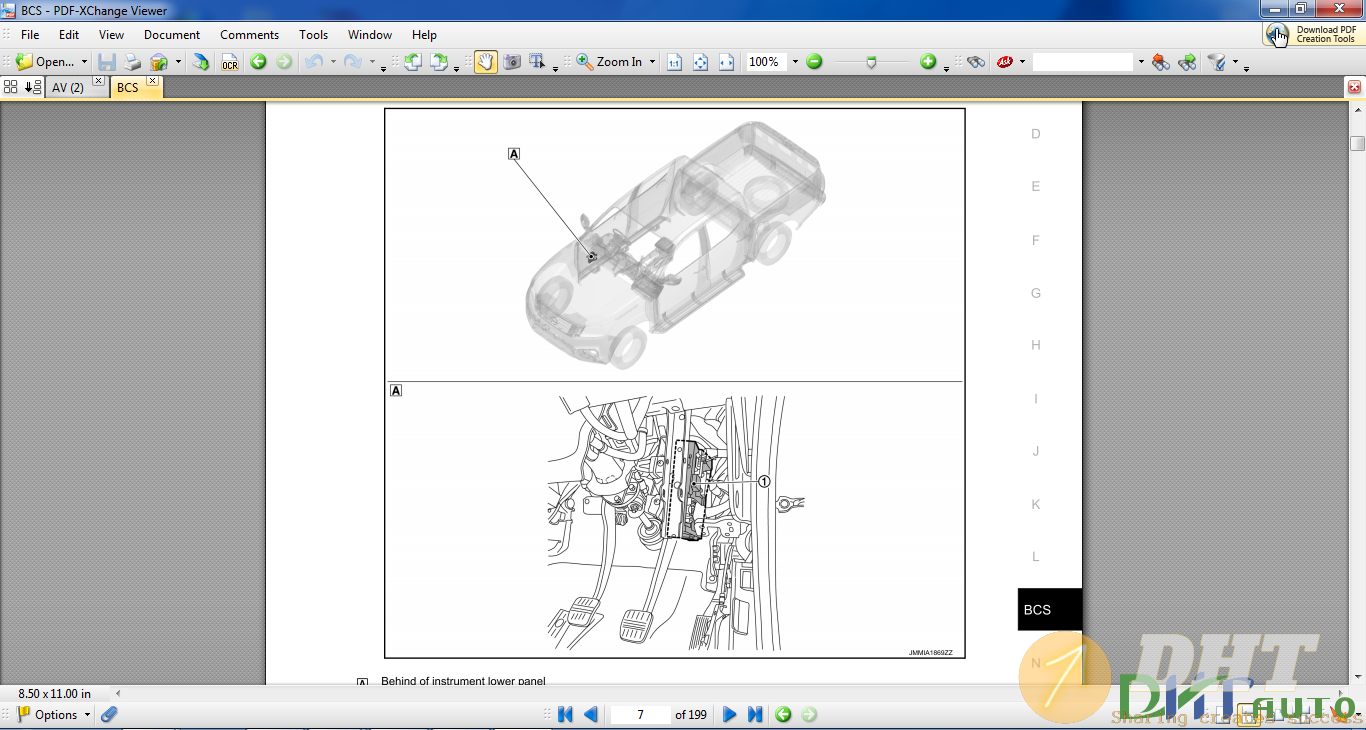Redo the last action

click(352, 62)
